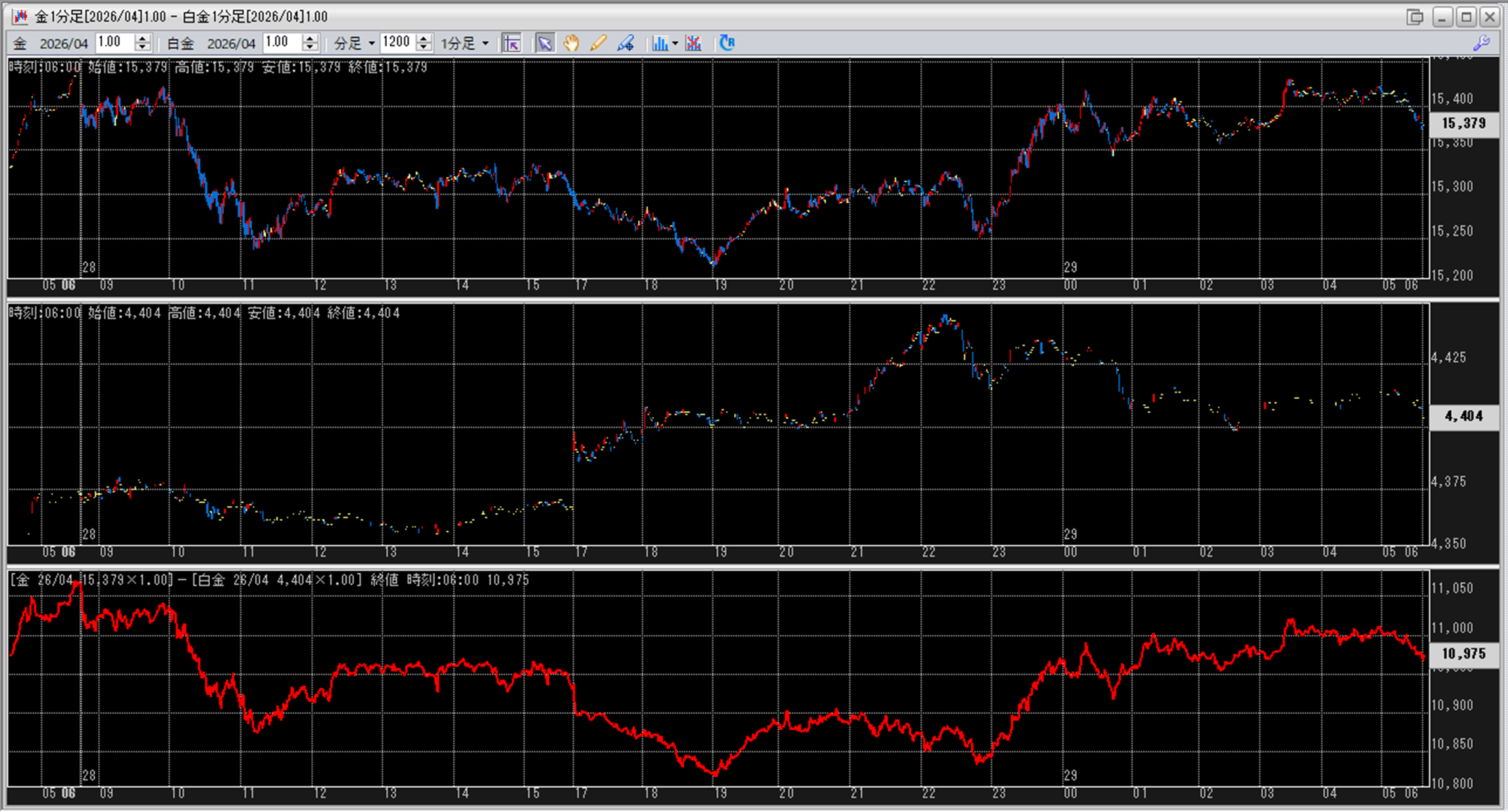The image size is (1508, 812).
Task: Decrease the 白金 multiplier value
Action: [310, 47]
